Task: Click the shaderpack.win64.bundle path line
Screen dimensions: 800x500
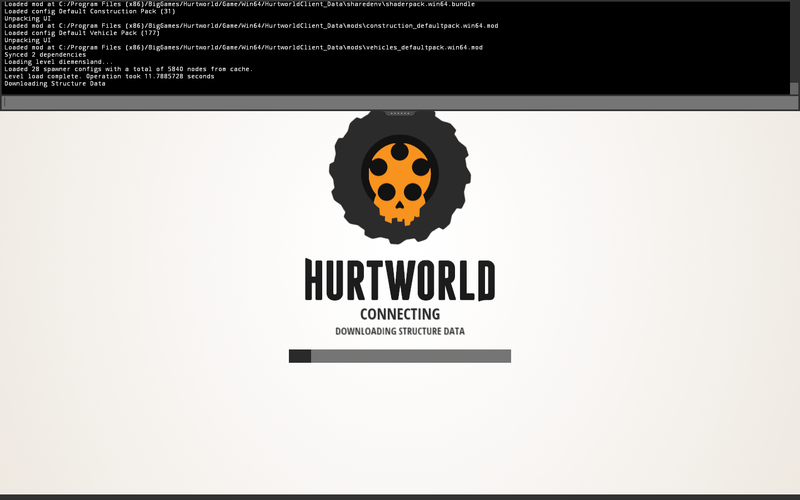Action: pos(240,4)
